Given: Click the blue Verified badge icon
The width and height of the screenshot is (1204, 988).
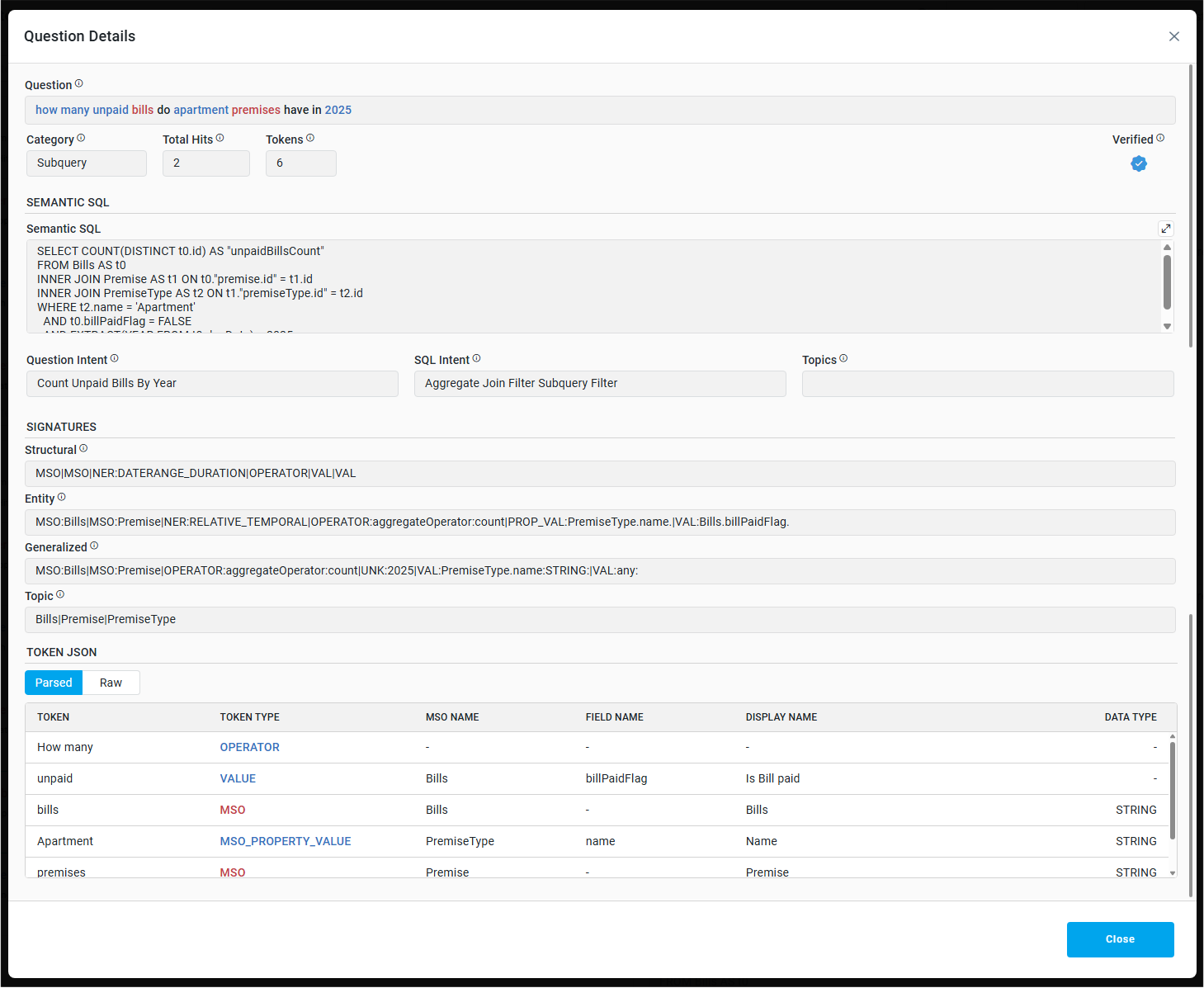Looking at the screenshot, I should point(1139,163).
